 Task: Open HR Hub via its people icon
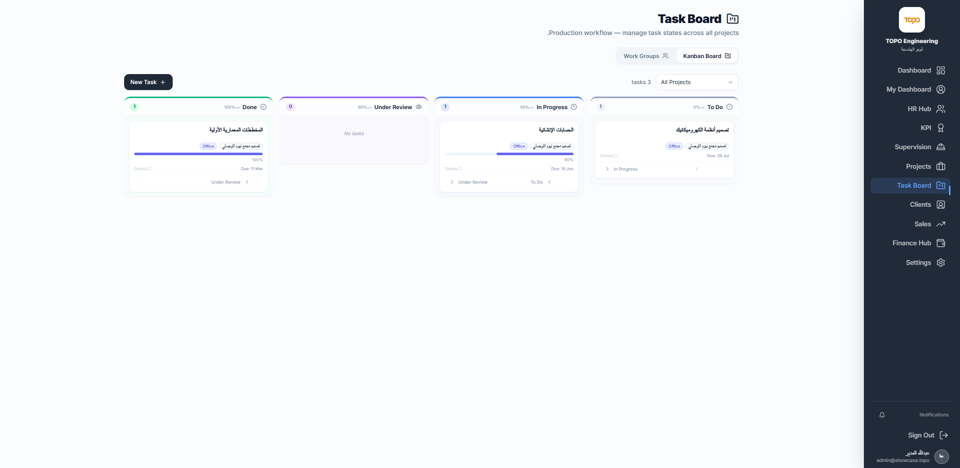(941, 109)
